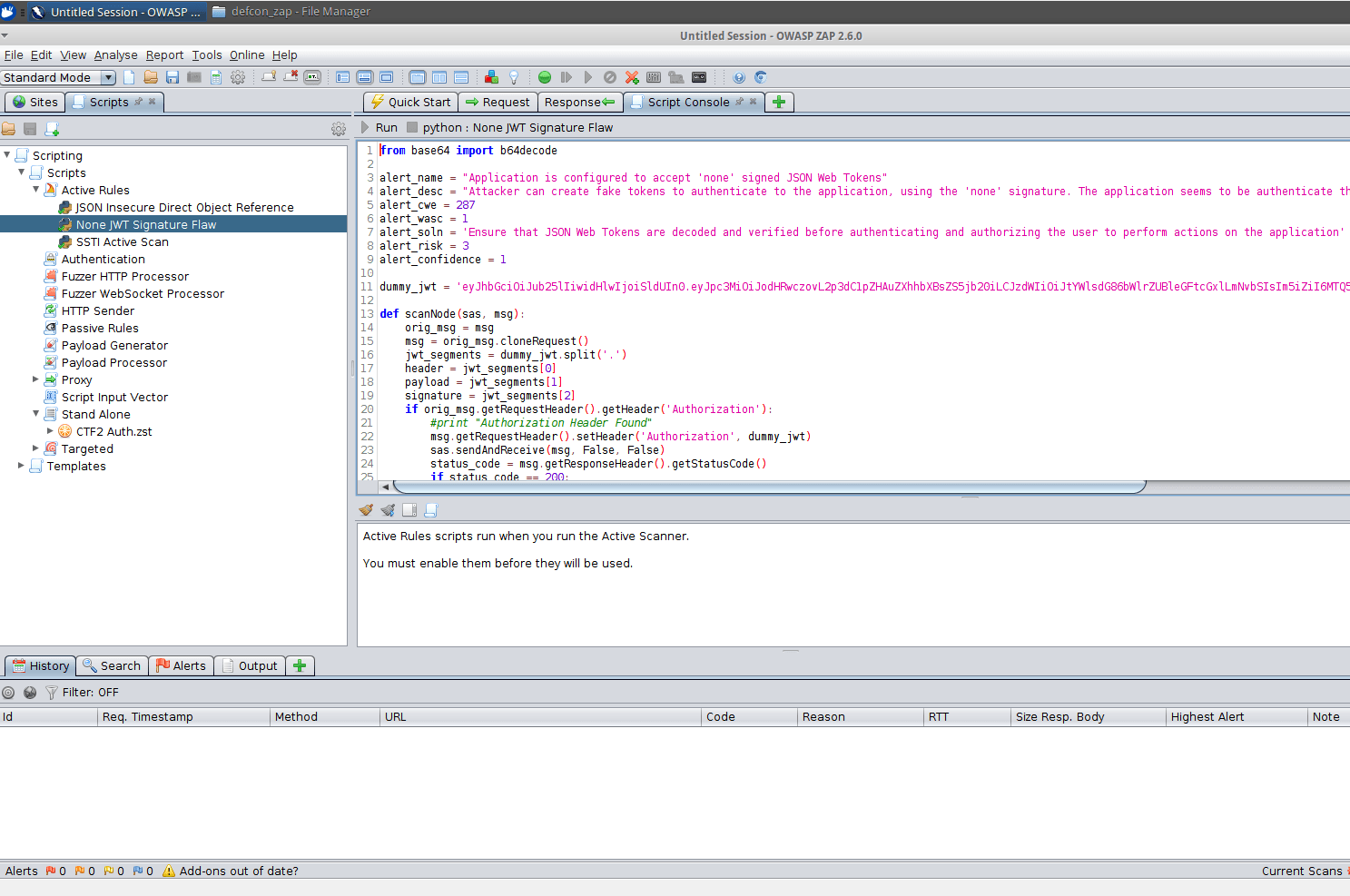This screenshot has height=896, width=1350.
Task: Unpin the Scripts tab
Action: point(139,102)
